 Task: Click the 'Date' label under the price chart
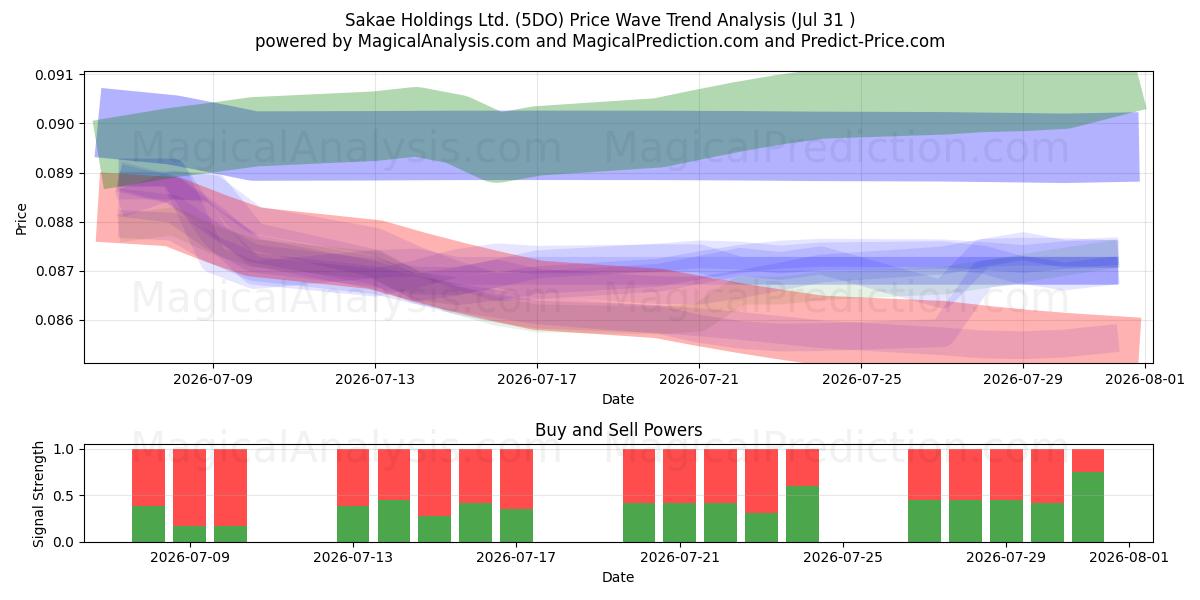pyautogui.click(x=618, y=399)
